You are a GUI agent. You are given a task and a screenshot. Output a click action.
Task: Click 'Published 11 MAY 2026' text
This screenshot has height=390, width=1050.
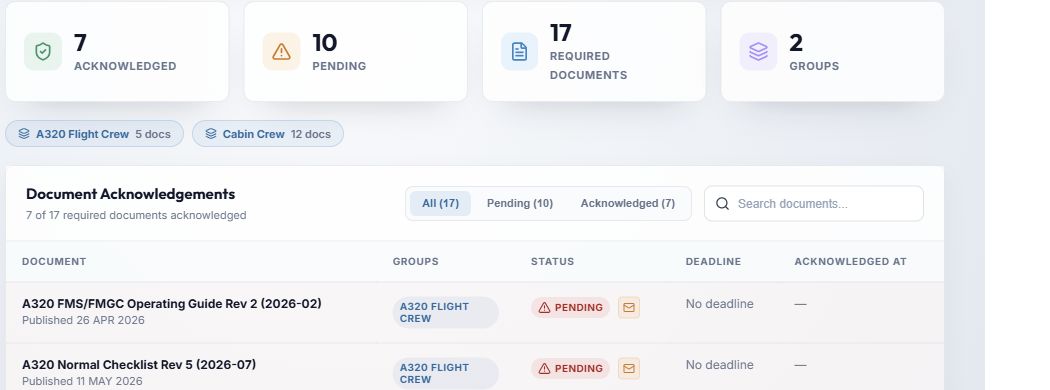point(82,381)
